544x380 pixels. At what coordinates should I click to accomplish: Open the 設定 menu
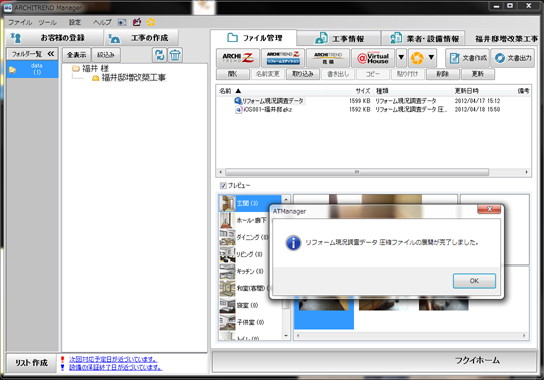click(75, 22)
